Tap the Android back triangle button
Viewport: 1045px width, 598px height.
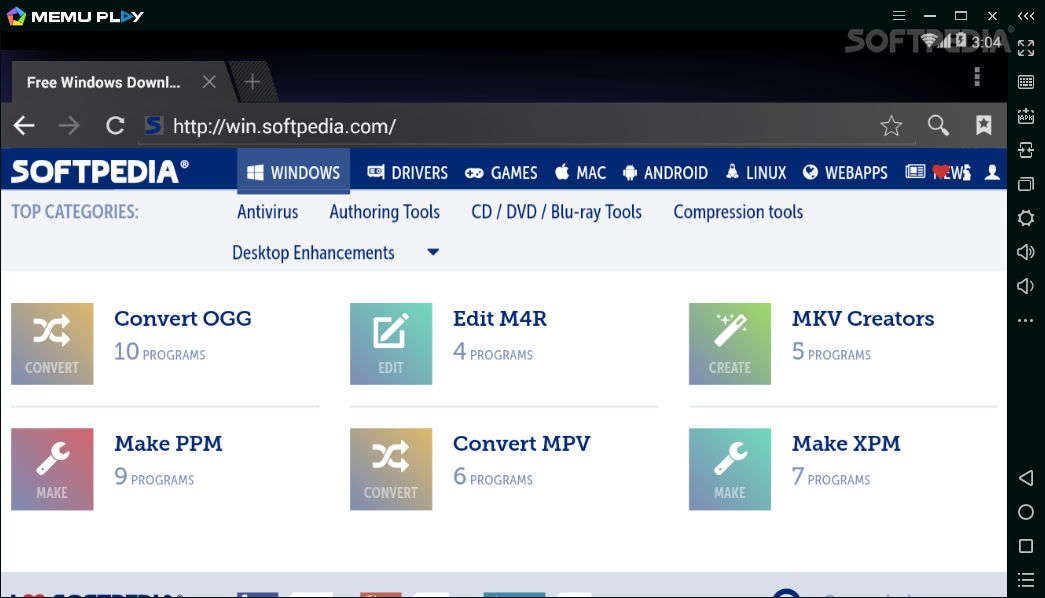(x=1026, y=477)
